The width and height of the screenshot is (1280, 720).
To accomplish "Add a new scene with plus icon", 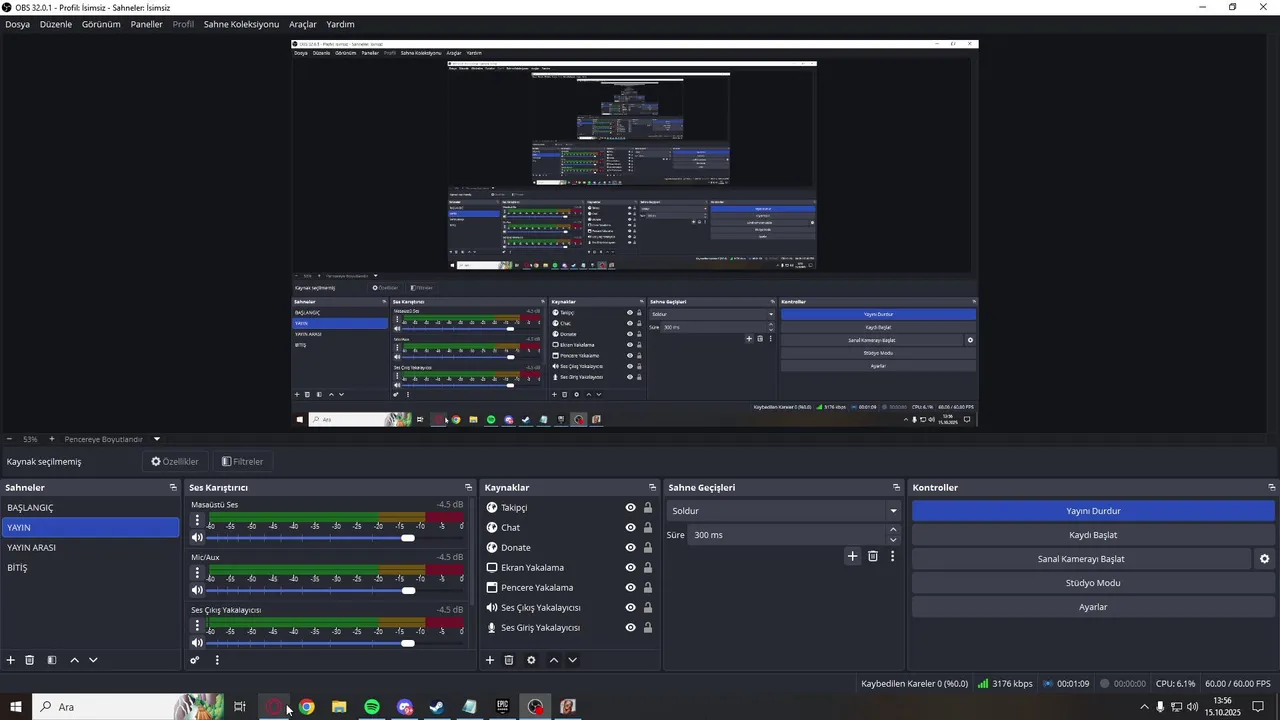I will pos(11,660).
